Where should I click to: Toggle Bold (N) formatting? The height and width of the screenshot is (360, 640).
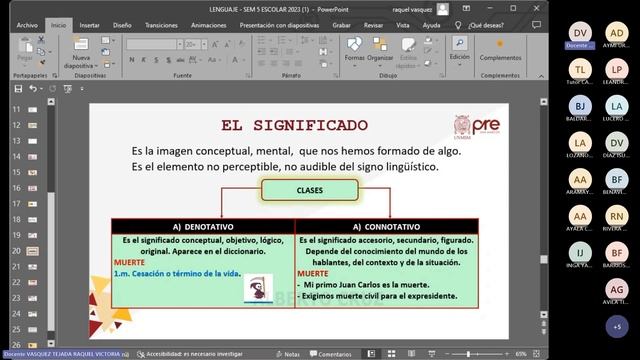(131, 60)
